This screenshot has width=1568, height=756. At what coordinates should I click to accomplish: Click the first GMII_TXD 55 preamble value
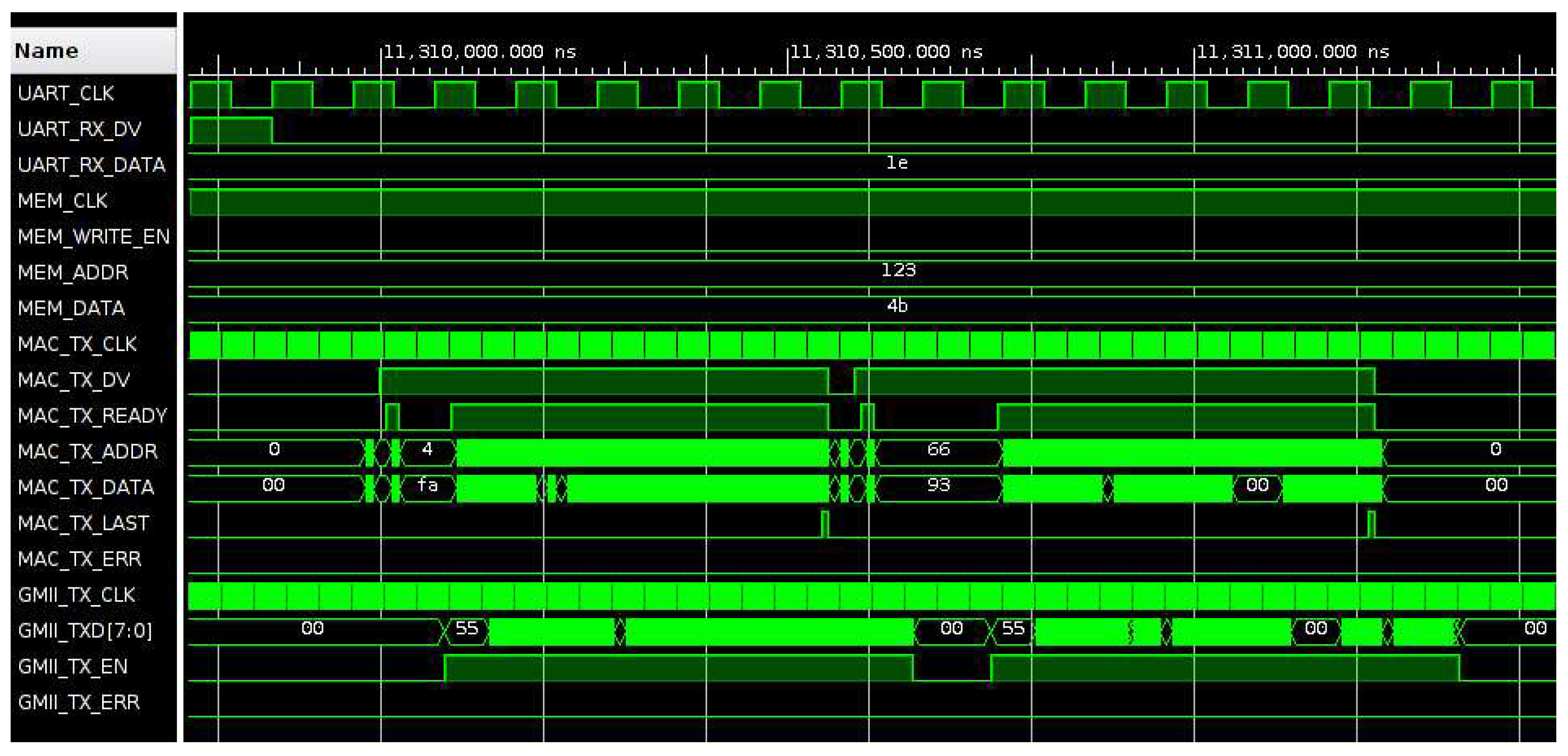(467, 629)
